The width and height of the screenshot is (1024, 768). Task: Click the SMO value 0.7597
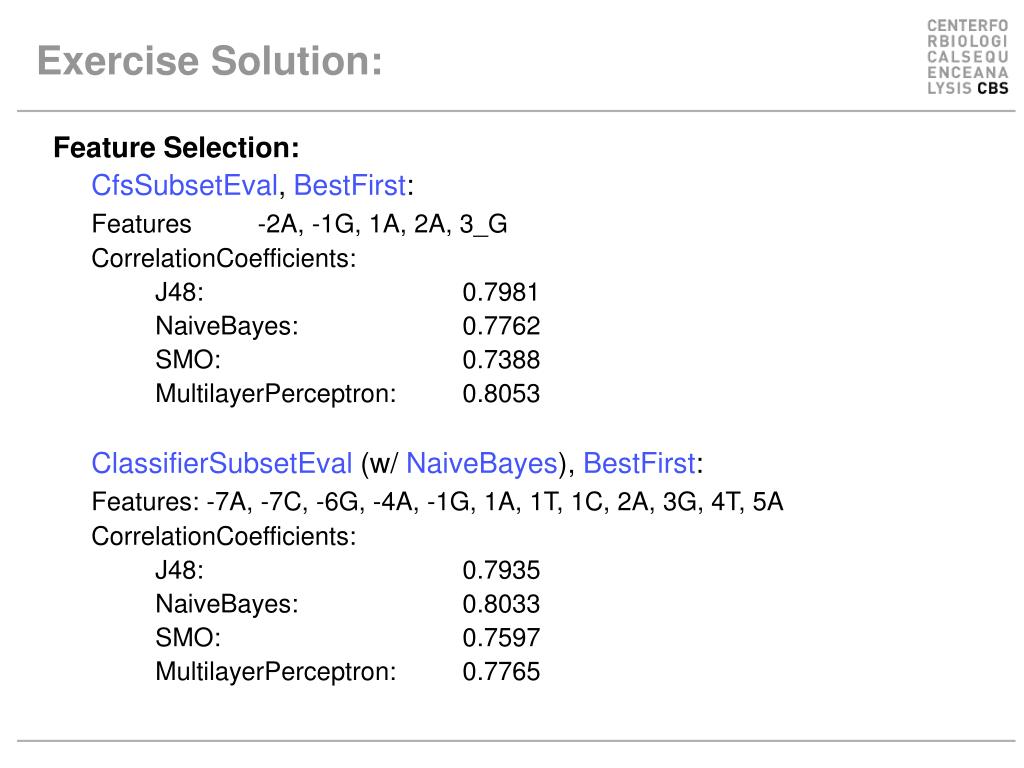coord(501,638)
